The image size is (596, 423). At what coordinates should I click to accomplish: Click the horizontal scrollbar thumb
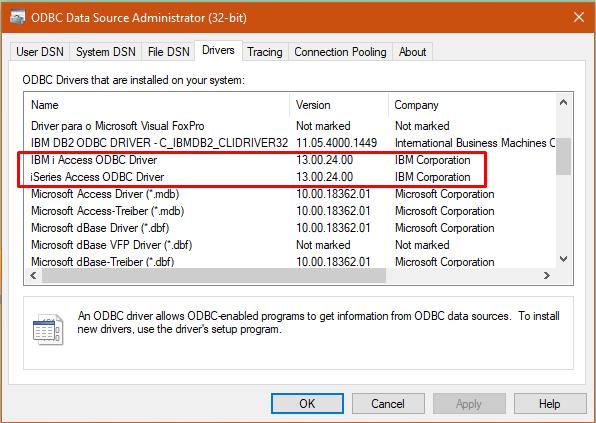click(214, 276)
